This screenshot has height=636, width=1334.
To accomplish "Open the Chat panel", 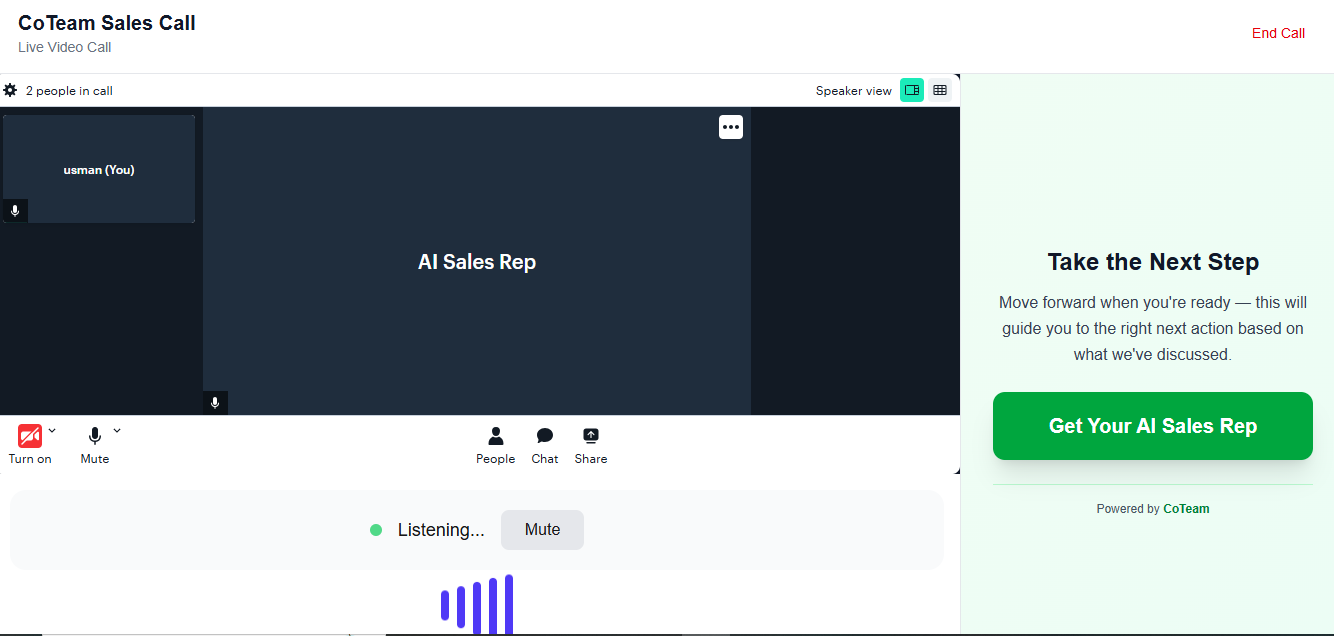I will pyautogui.click(x=544, y=444).
